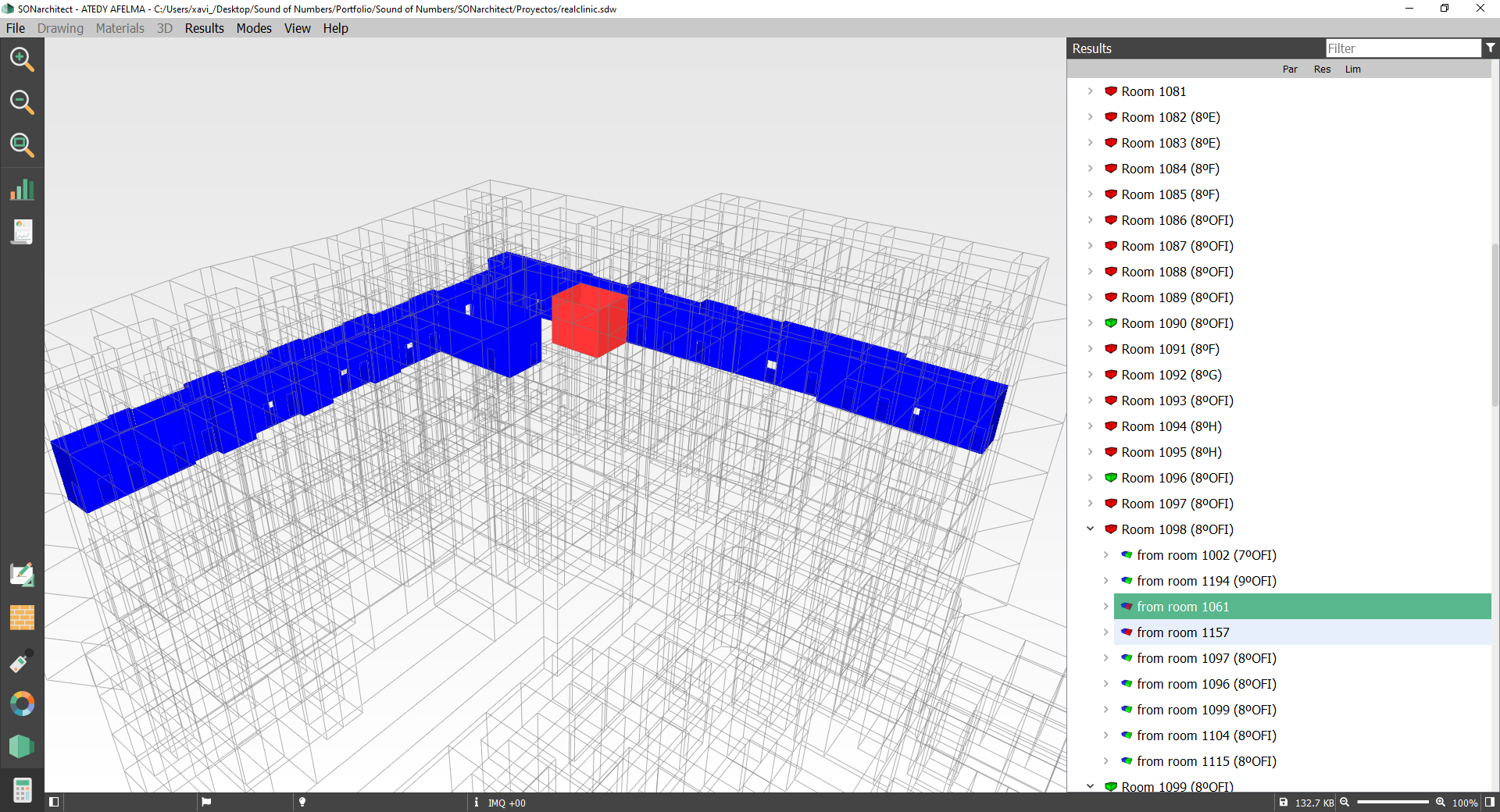Open the calculator icon in sidebar
The image size is (1500, 812).
point(21,790)
